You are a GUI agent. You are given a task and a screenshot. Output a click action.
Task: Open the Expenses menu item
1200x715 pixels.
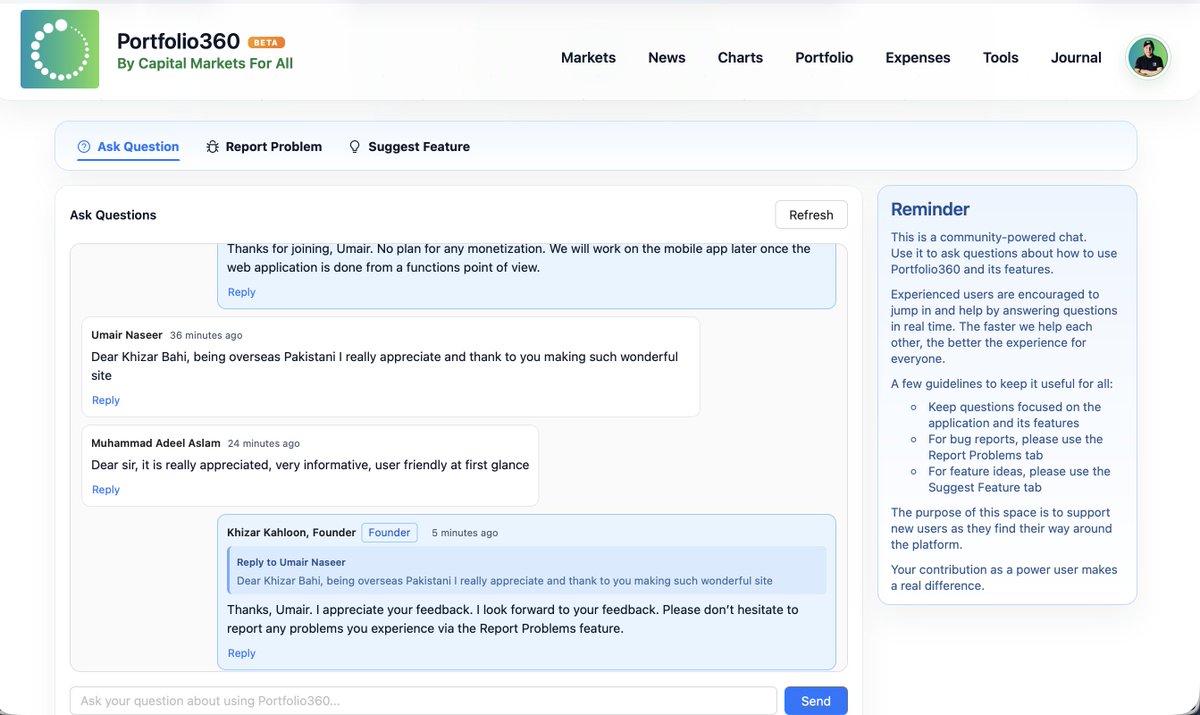pos(918,58)
